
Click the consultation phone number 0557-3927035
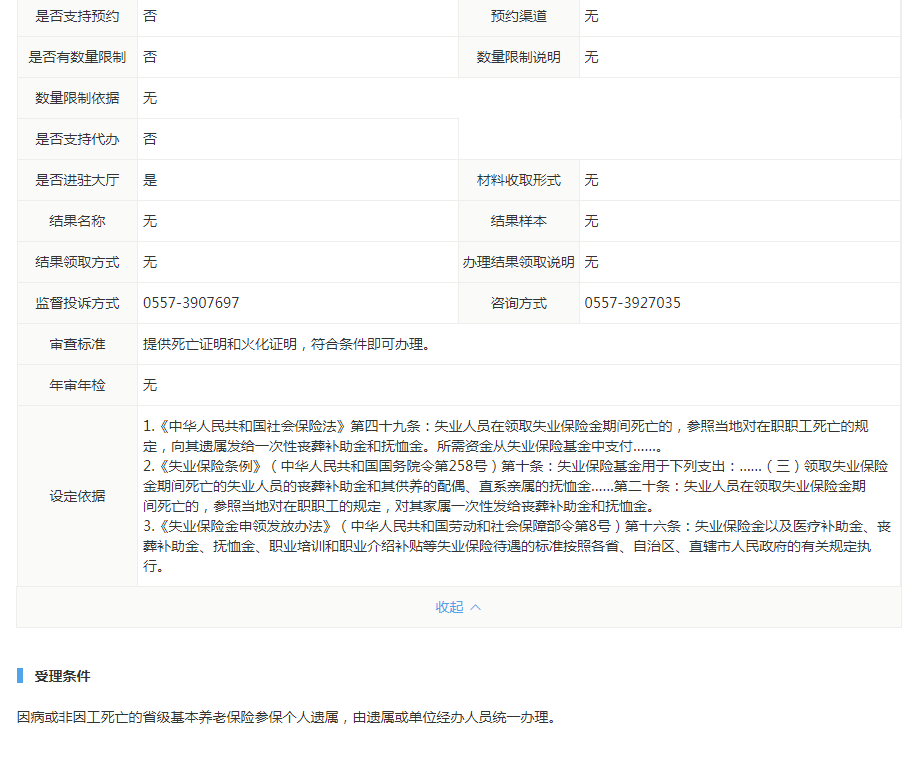(632, 303)
